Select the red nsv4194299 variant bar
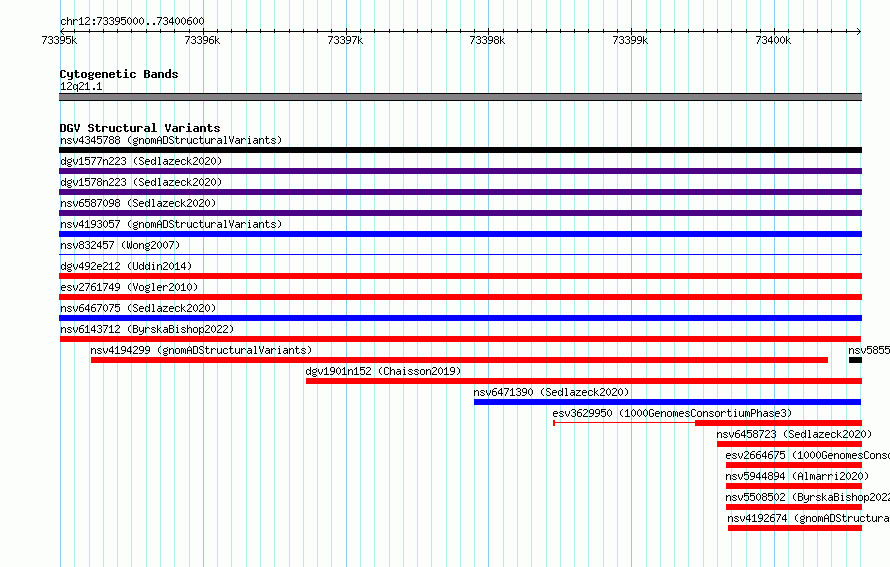890x567 pixels. 459,360
